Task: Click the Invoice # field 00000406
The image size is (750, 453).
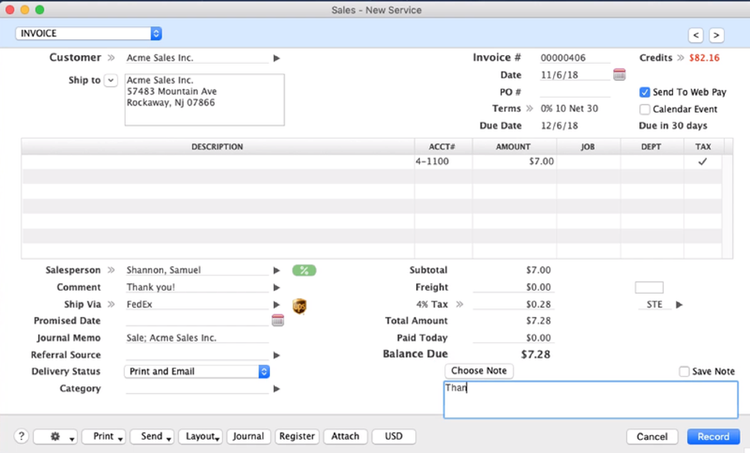Action: [x=575, y=58]
